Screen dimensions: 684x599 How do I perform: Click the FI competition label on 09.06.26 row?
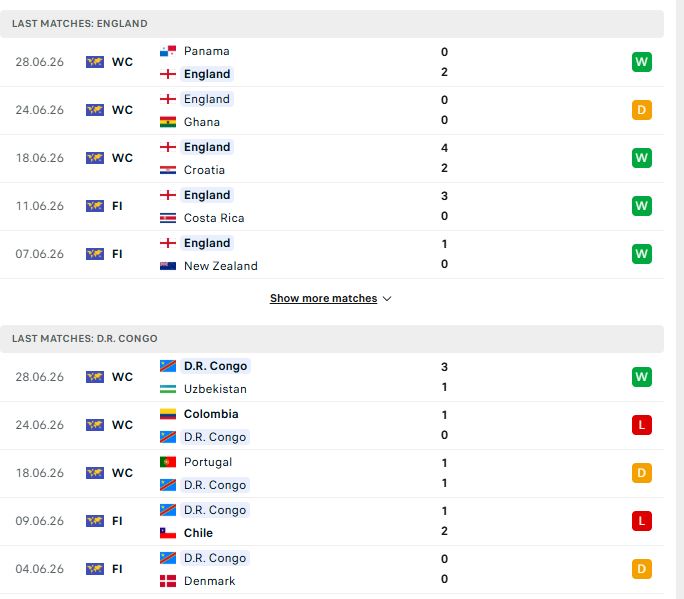tap(117, 521)
